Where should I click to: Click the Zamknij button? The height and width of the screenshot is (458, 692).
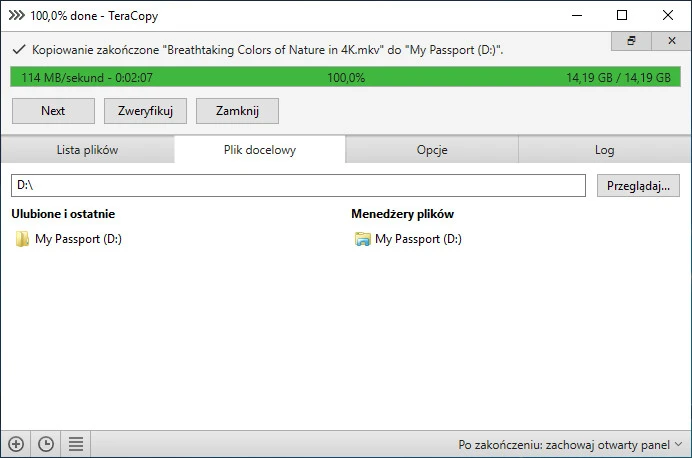point(237,111)
